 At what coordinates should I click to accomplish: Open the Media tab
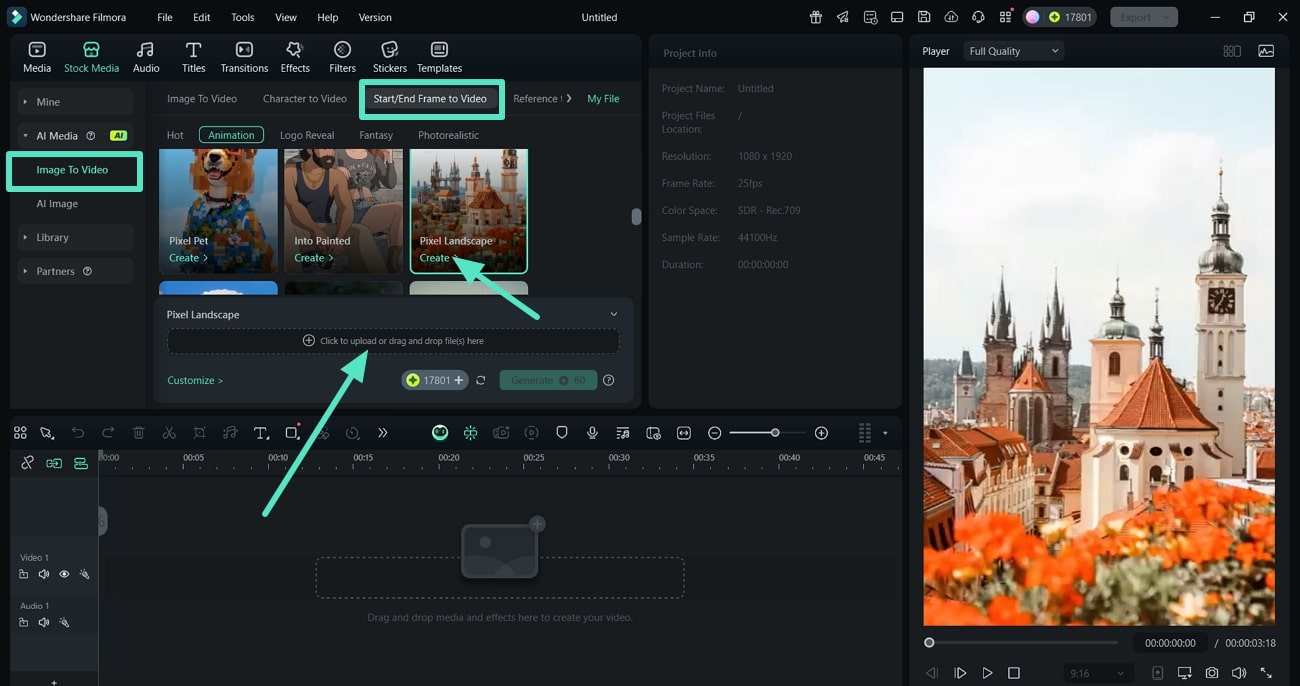[x=37, y=57]
